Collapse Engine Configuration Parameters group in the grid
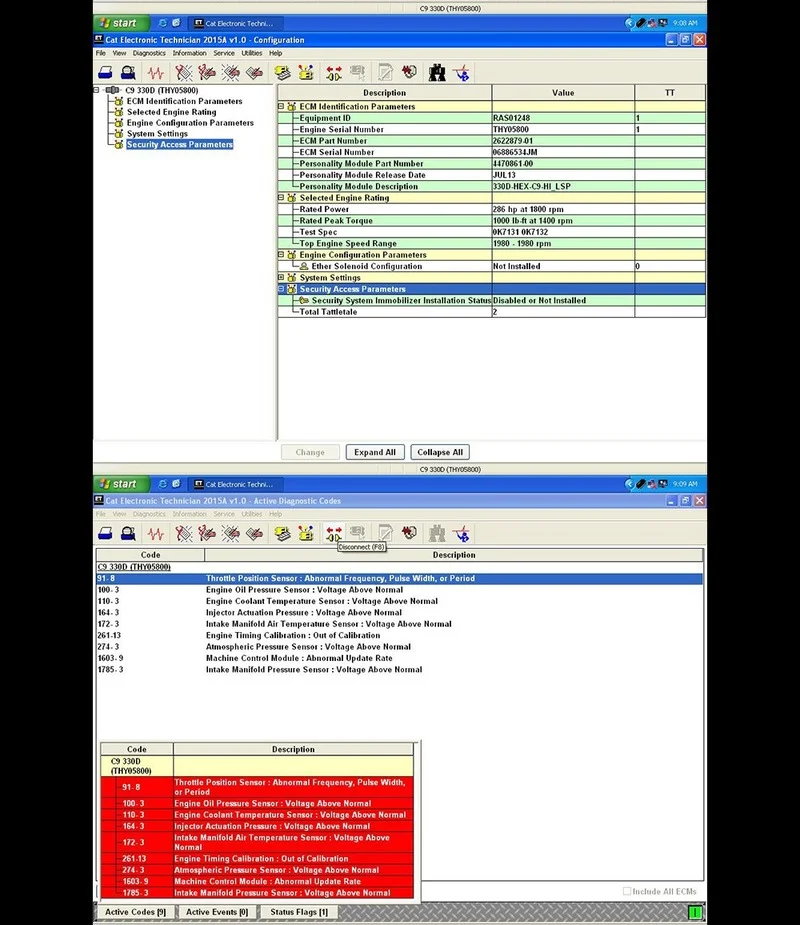The image size is (800, 925). 281,254
